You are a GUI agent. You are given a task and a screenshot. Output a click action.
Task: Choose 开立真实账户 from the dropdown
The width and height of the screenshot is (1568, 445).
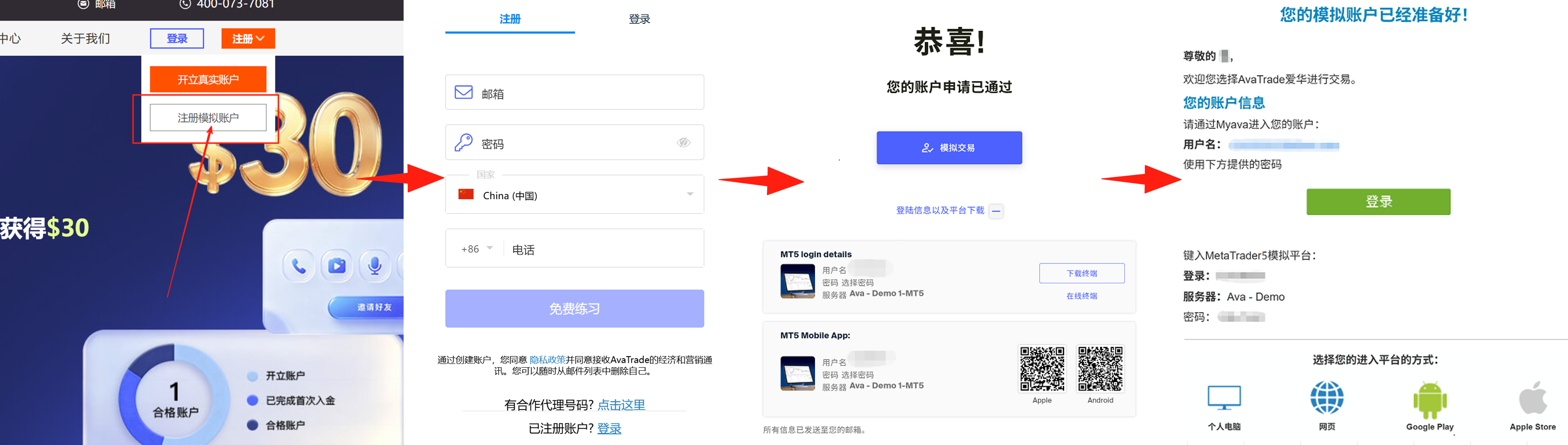pyautogui.click(x=208, y=79)
